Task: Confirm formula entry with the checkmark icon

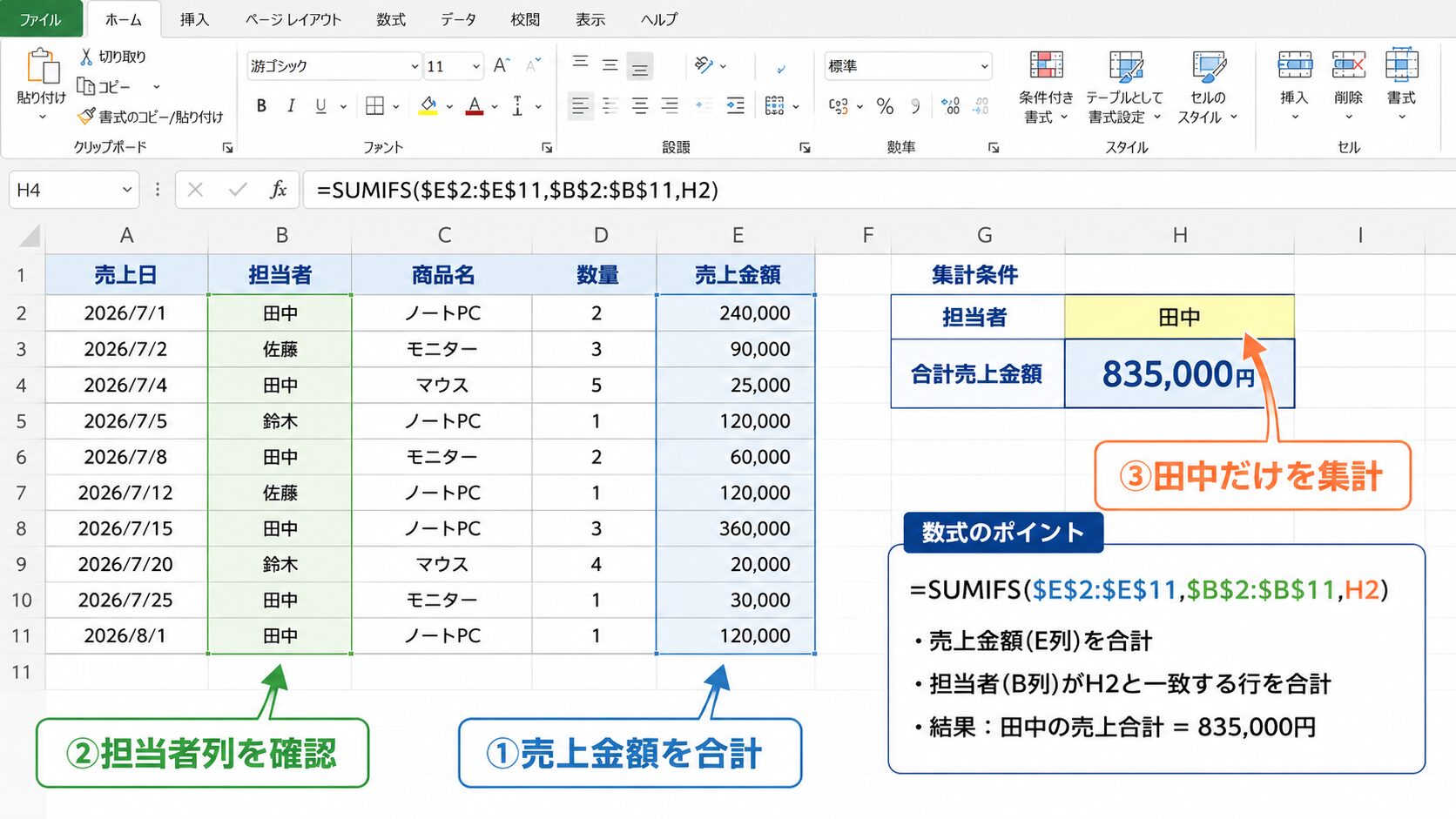Action: click(x=237, y=190)
